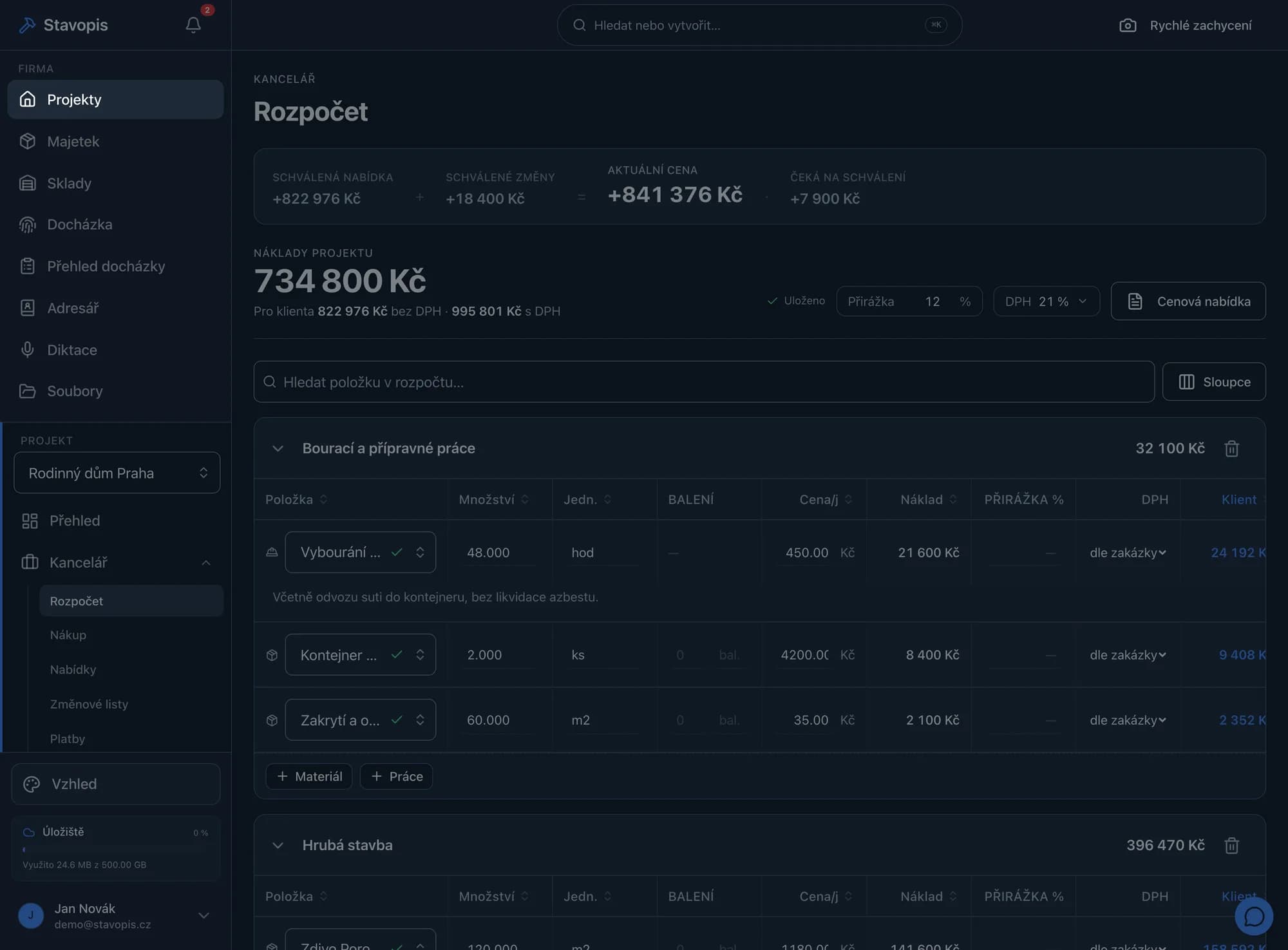Click the Cenová nabídka button
Screen dimensions: 1288x950
(1188, 301)
